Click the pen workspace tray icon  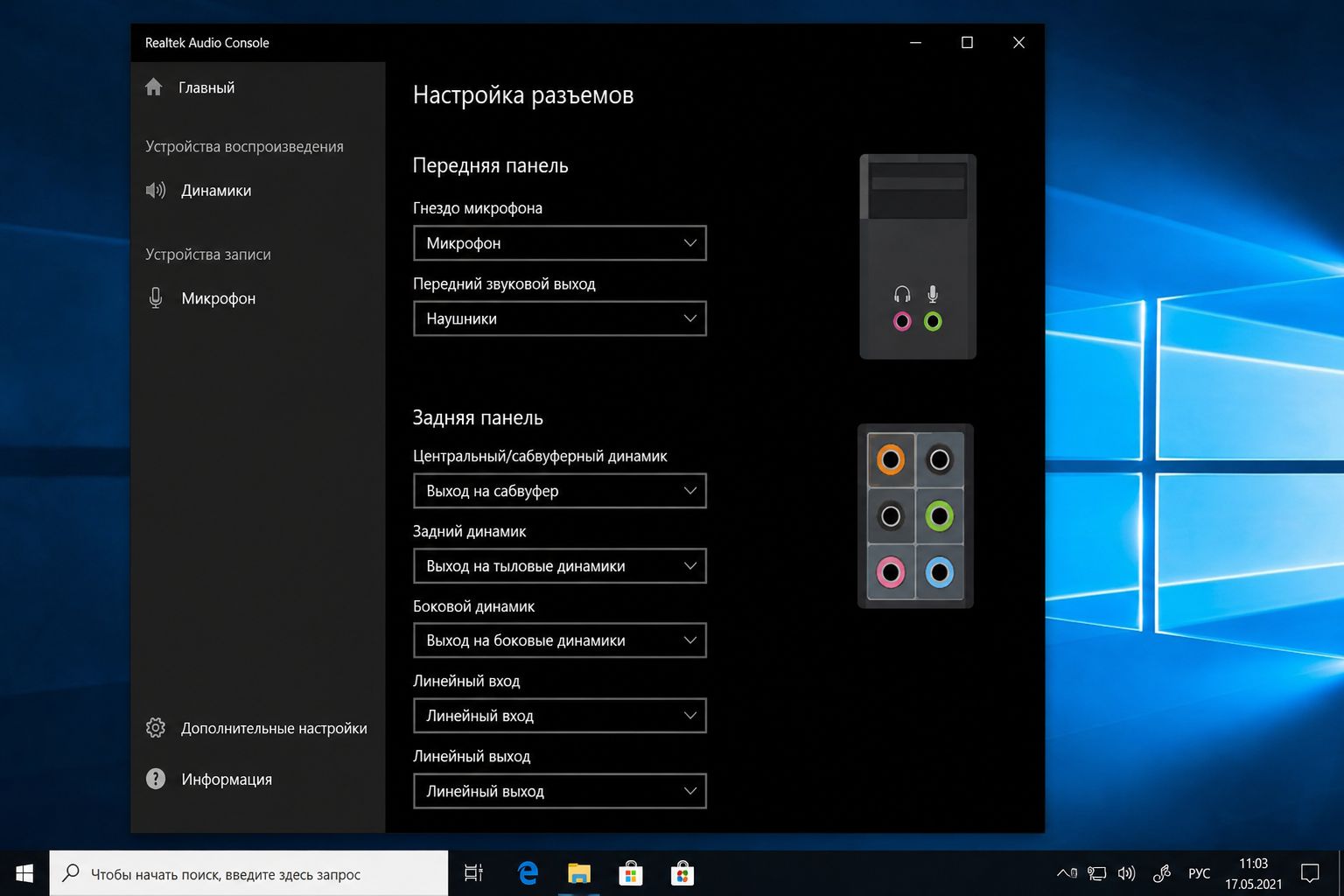point(1162,873)
